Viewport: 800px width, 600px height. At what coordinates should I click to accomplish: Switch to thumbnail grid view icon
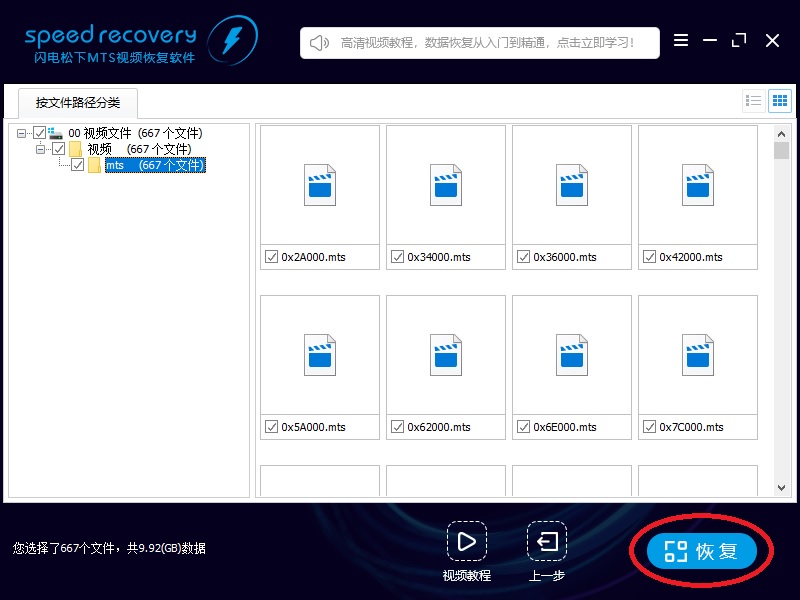780,101
